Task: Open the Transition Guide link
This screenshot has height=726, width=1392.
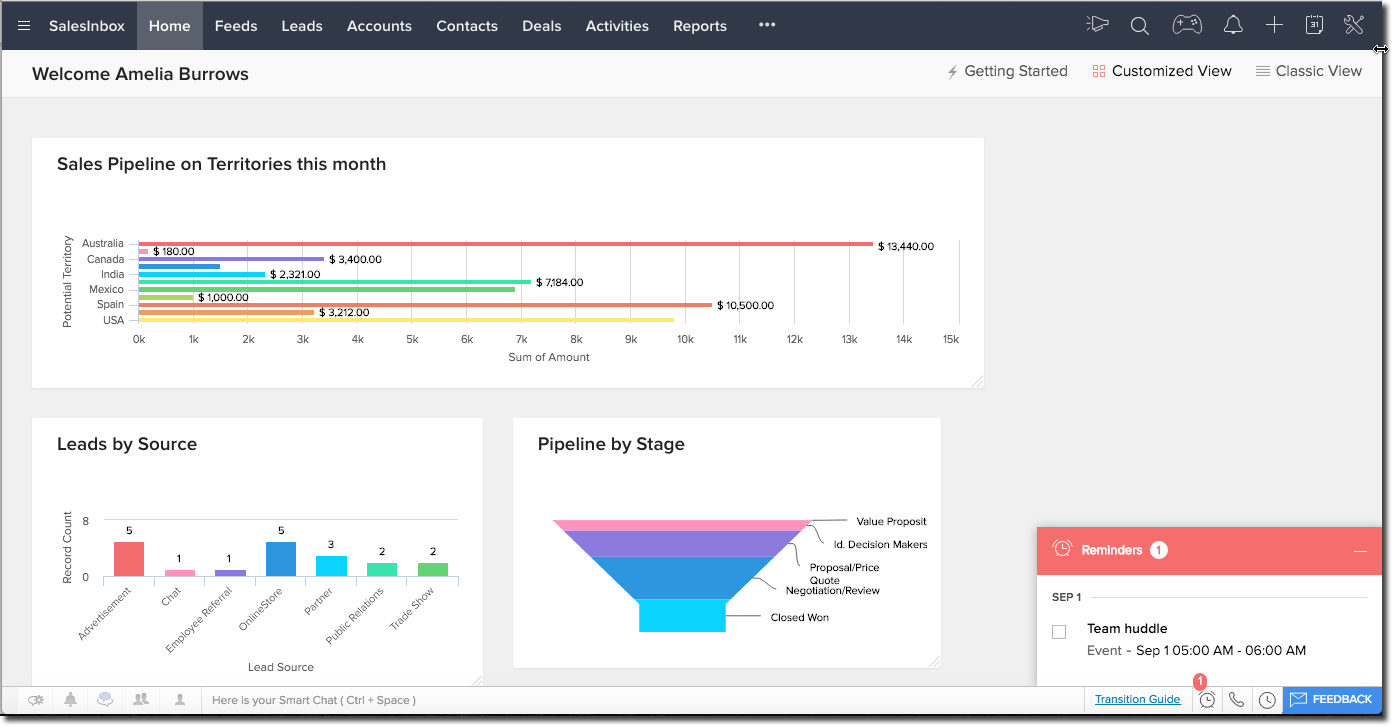Action: coord(1137,699)
